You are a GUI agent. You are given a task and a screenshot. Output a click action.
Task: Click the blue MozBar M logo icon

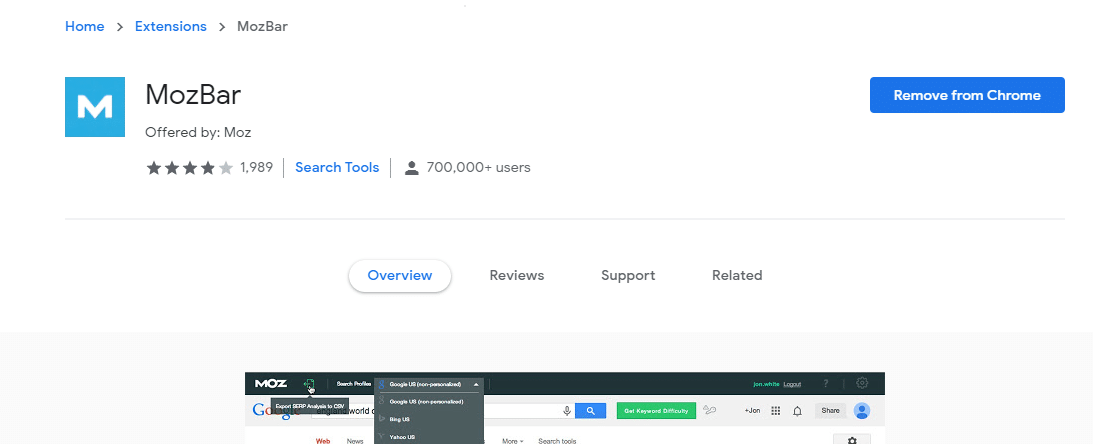click(95, 107)
